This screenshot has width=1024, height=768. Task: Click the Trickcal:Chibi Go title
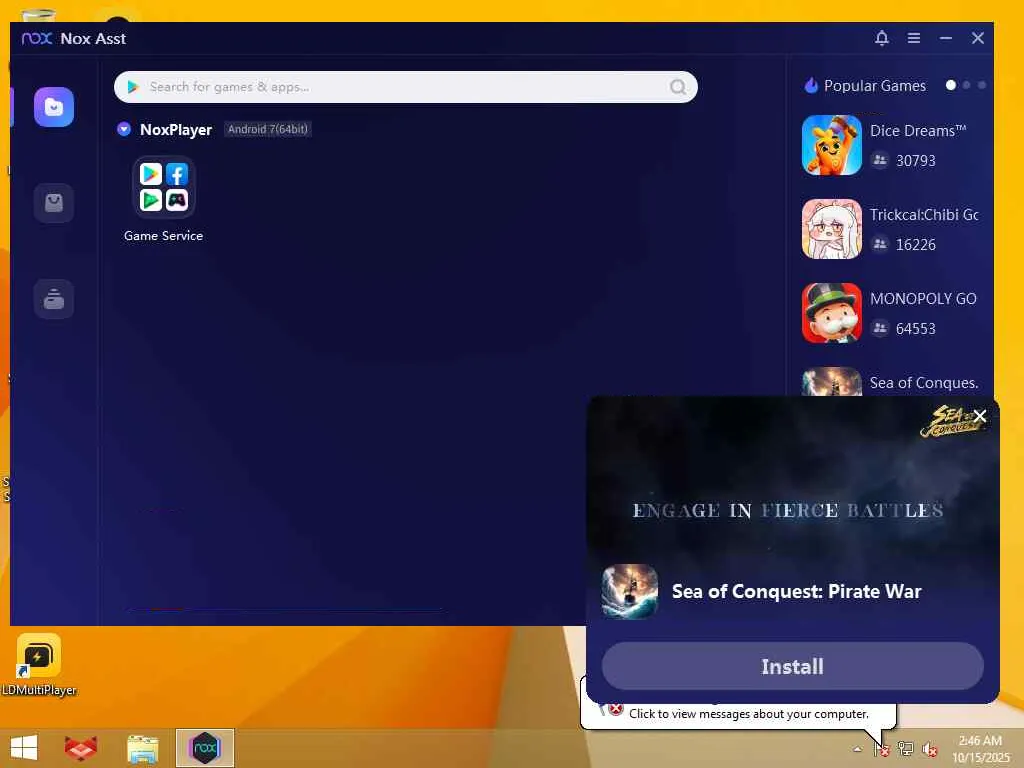[924, 215]
